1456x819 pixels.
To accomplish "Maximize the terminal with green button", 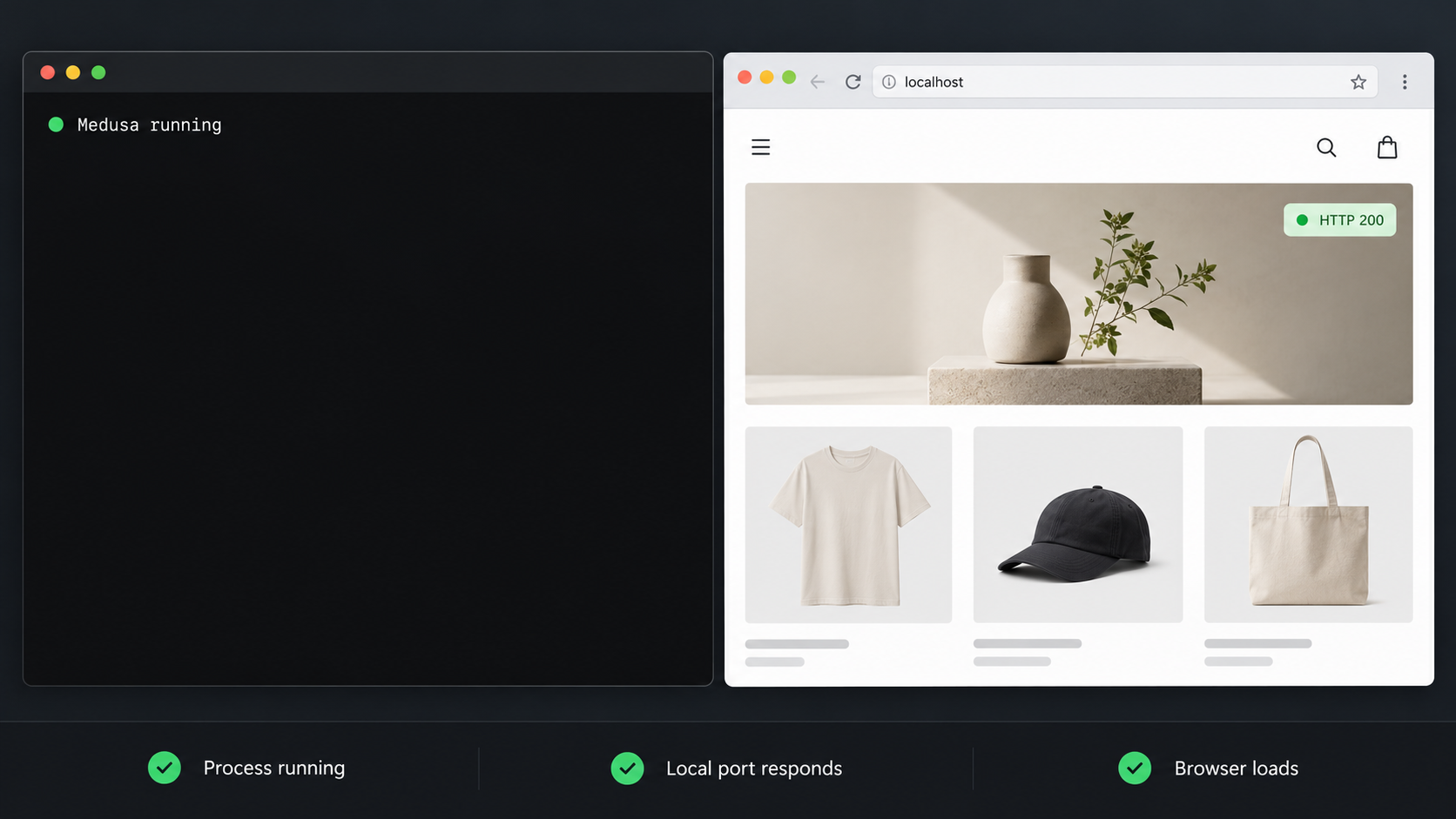I will 98,72.
